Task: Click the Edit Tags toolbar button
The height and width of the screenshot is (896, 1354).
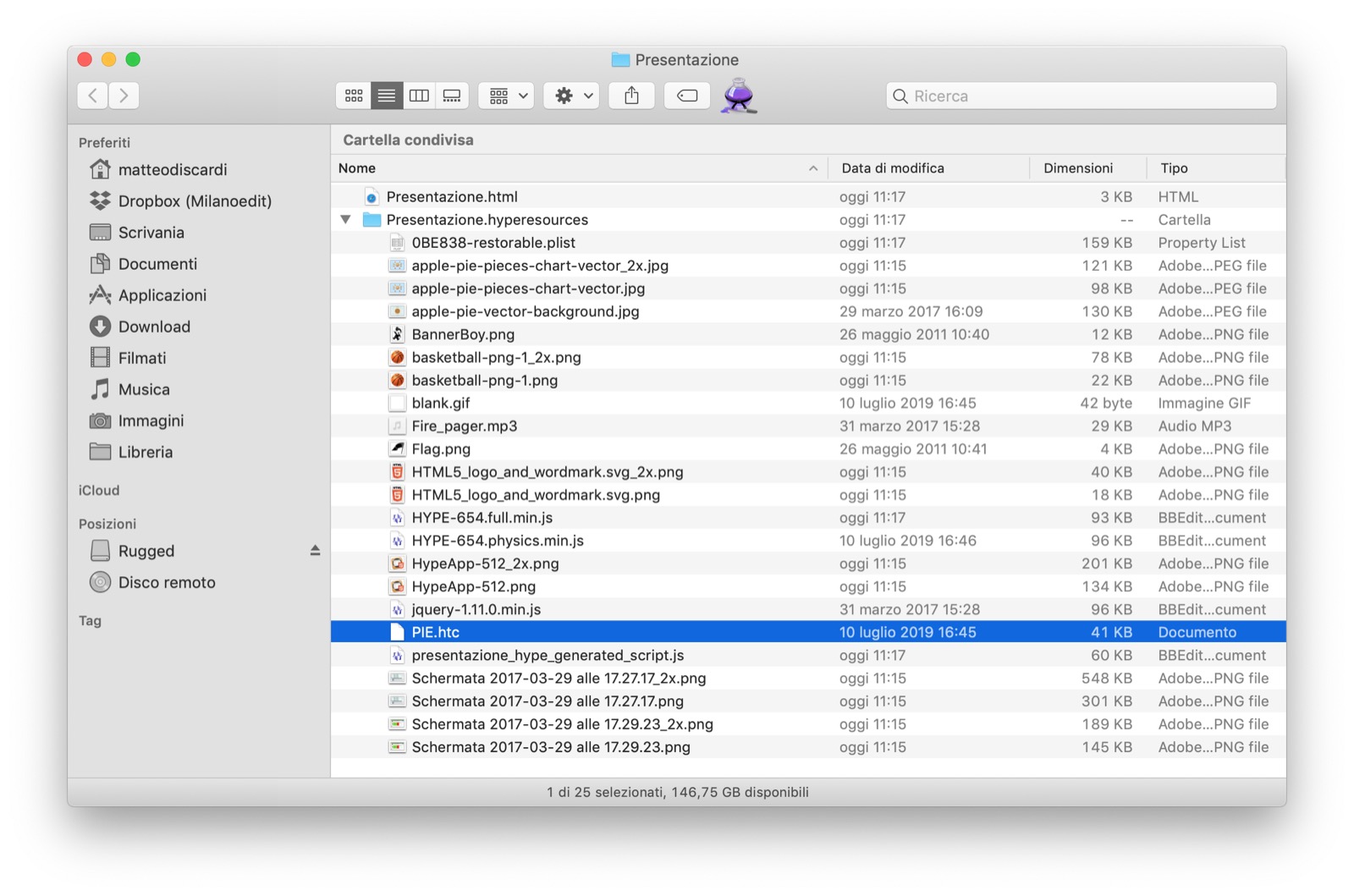Action: (686, 96)
